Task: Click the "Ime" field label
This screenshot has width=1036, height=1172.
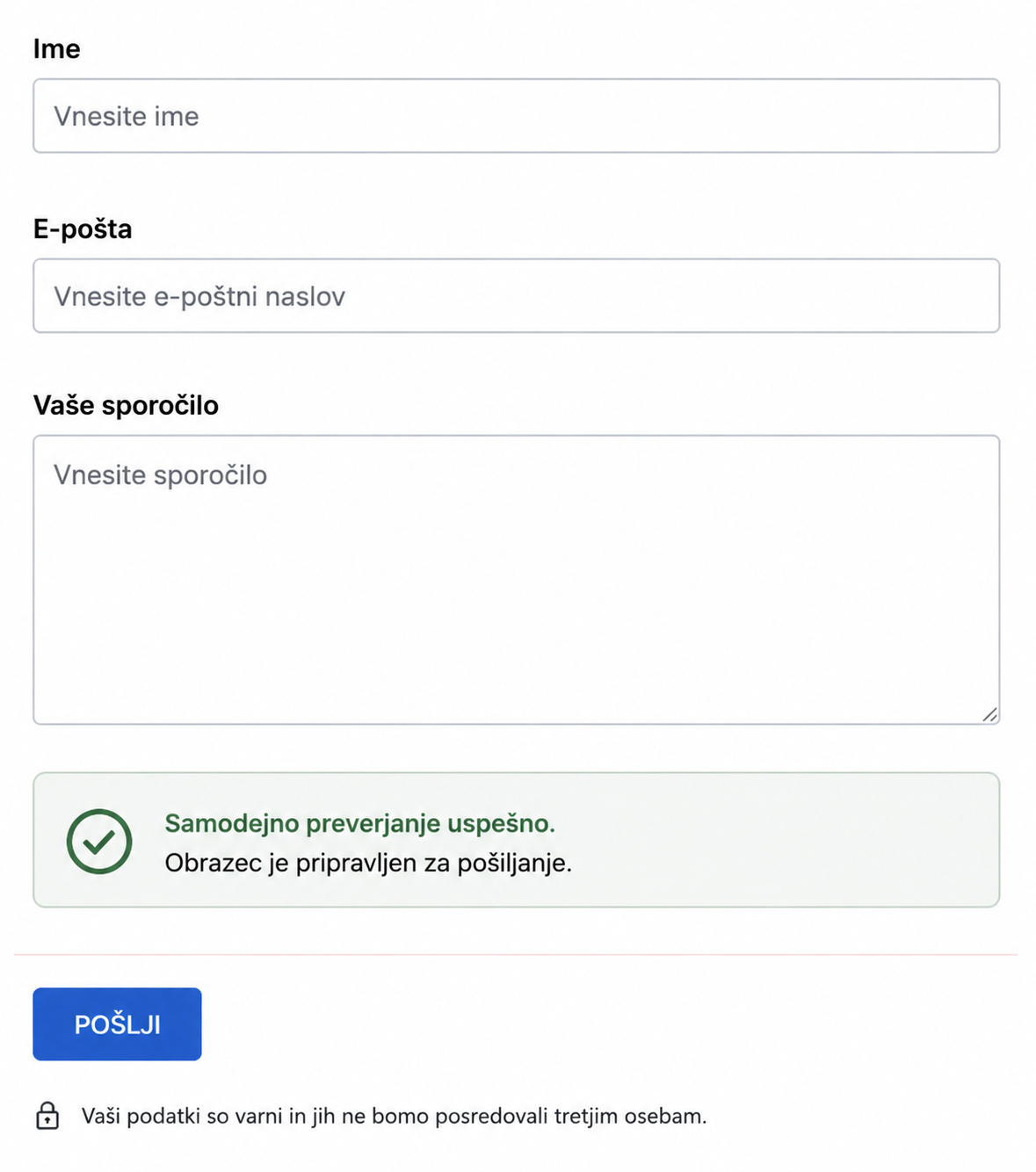Action: pyautogui.click(x=57, y=49)
